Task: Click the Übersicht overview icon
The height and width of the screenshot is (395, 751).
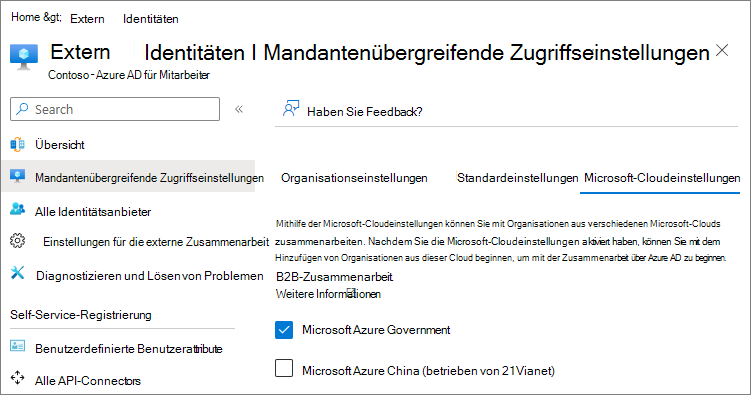Action: 17,144
